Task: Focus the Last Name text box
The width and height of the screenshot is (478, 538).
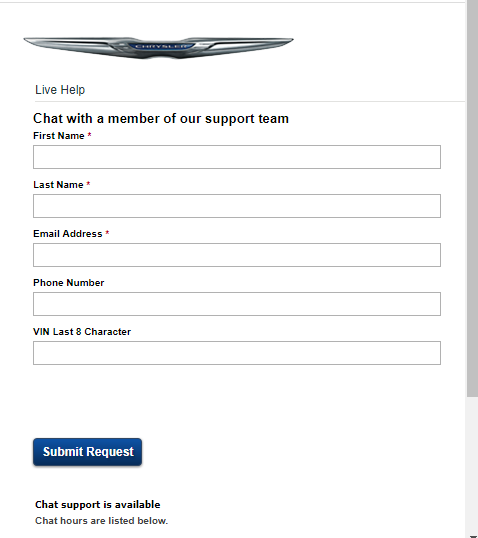Action: pos(237,206)
